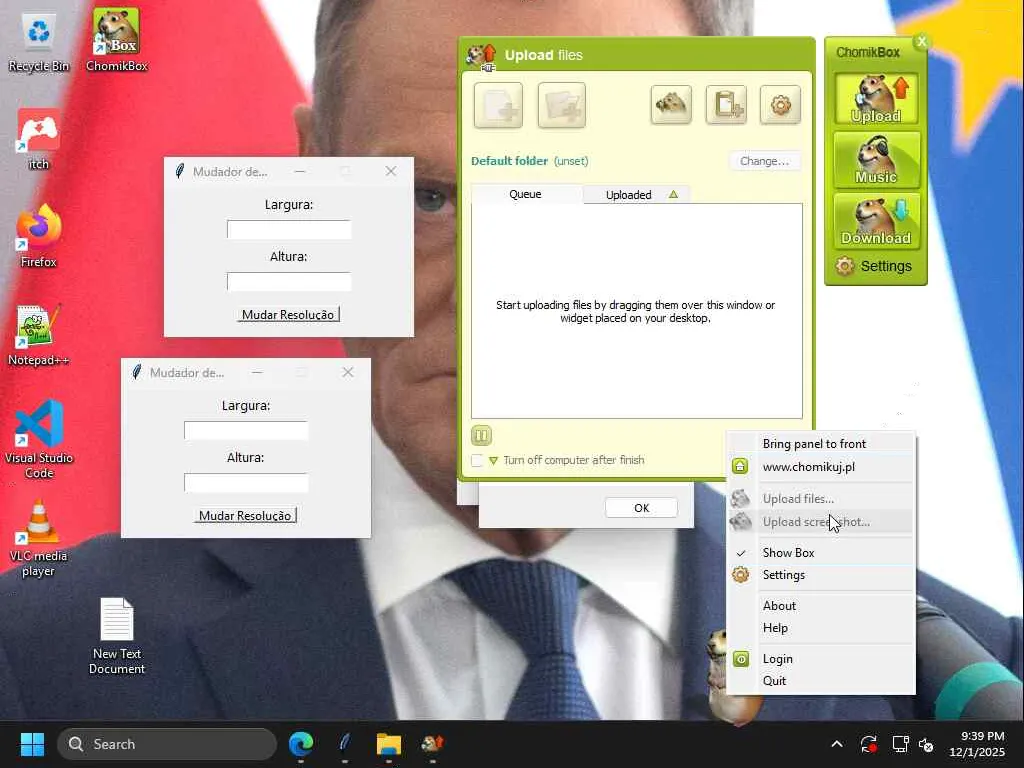The width and height of the screenshot is (1024, 768).
Task: Open Settings in ChomikBox widget
Action: coord(875,266)
